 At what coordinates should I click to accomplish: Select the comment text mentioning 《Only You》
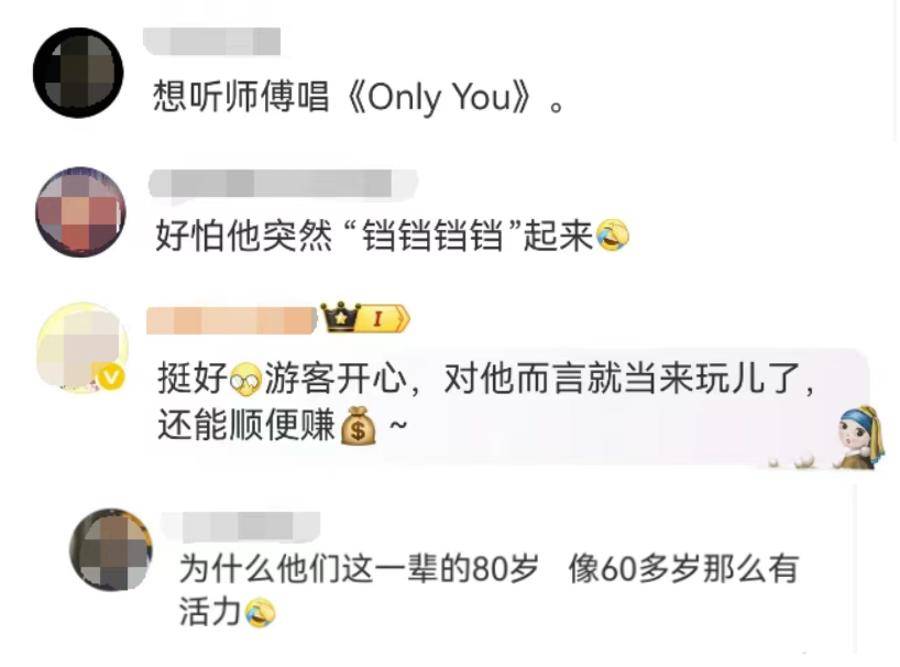(x=359, y=96)
